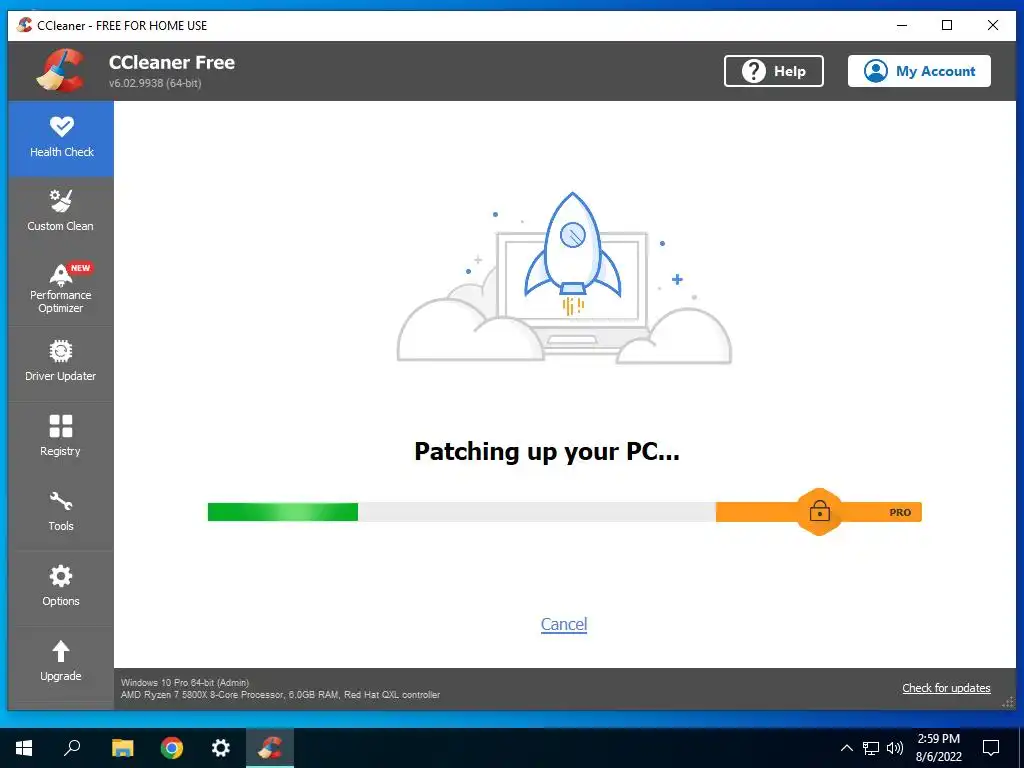
Task: Open the Driver Updater section
Action: [x=61, y=363]
